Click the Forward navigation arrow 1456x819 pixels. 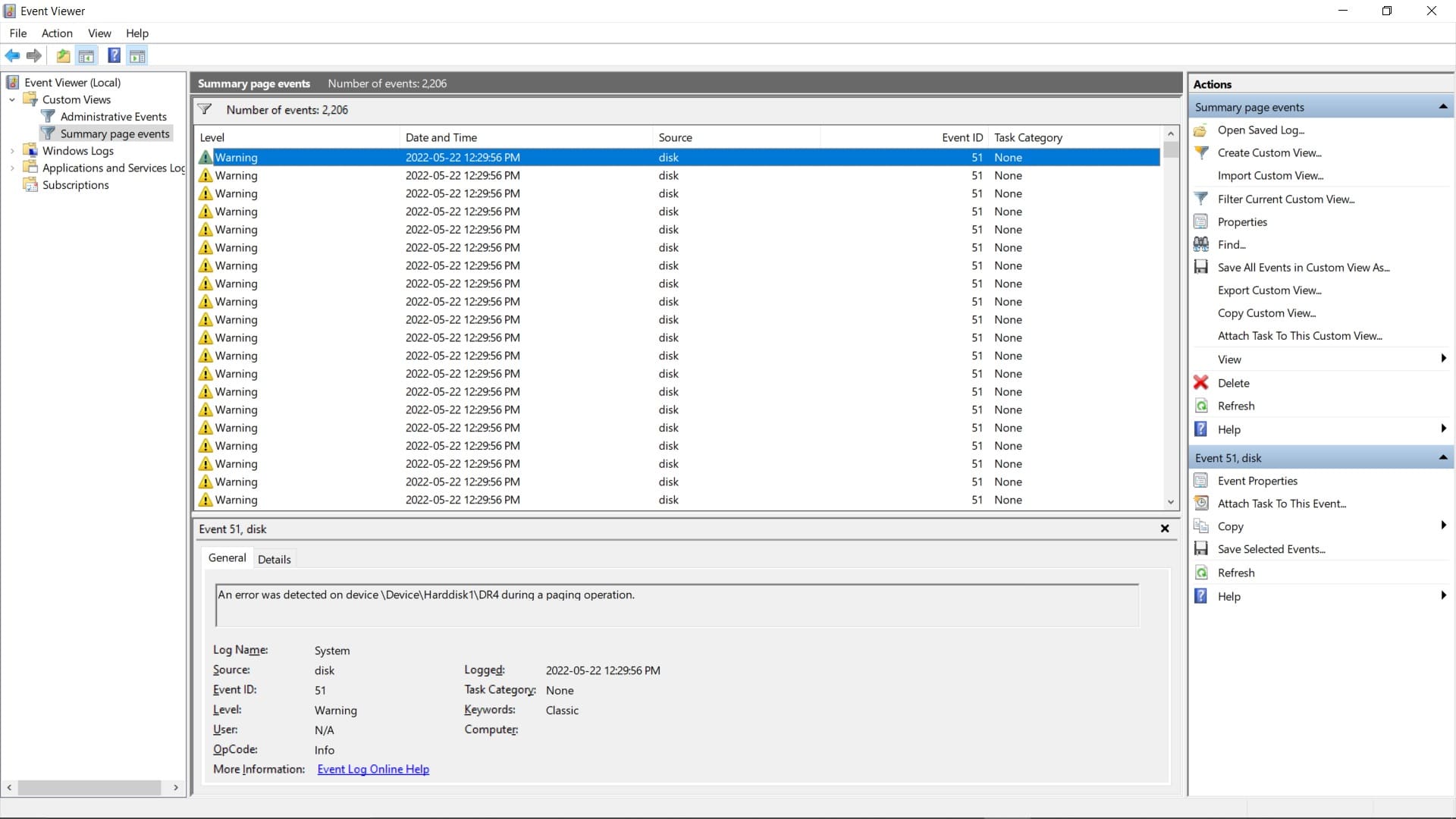[x=33, y=55]
